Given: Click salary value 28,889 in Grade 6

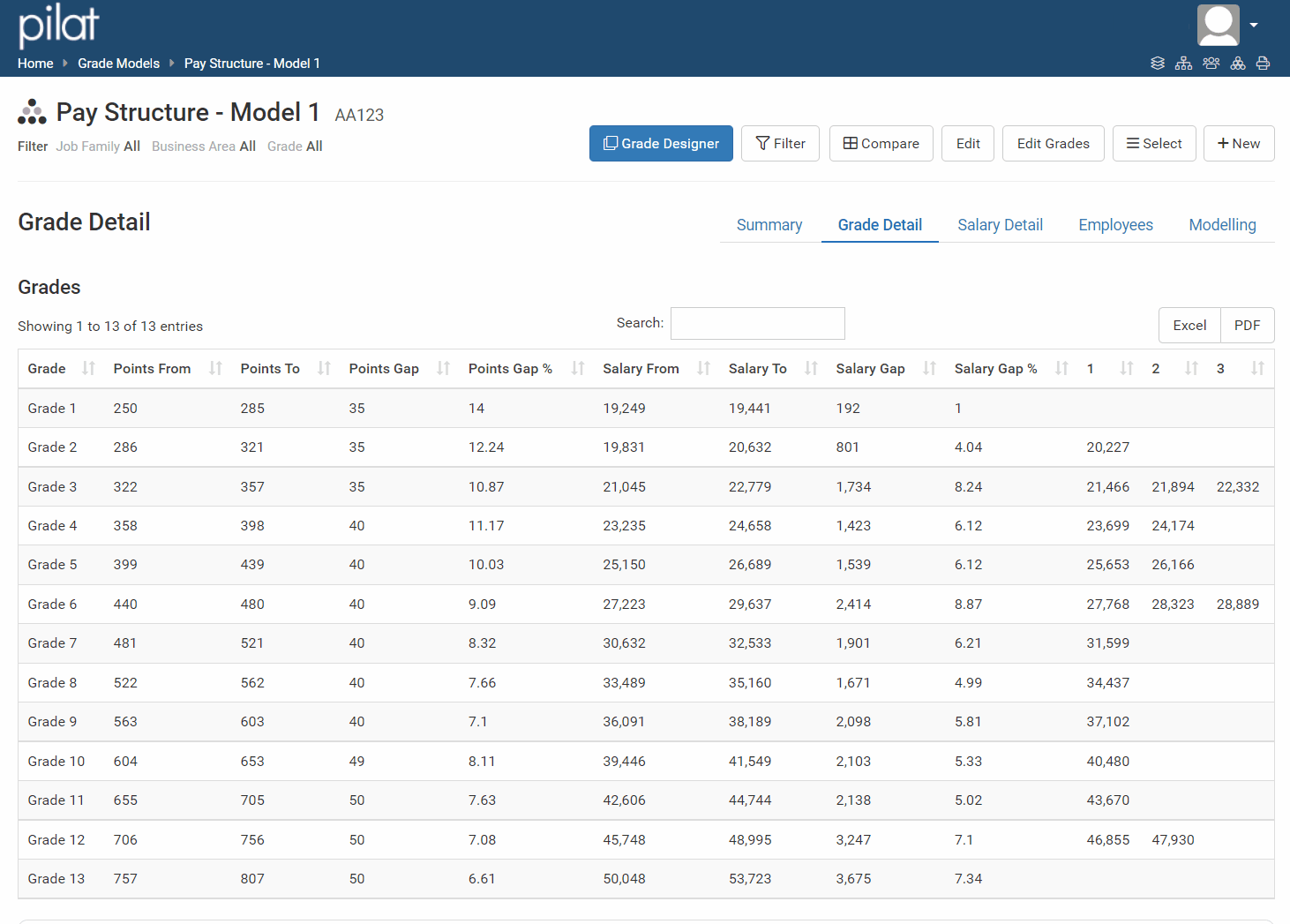Looking at the screenshot, I should pyautogui.click(x=1238, y=605).
